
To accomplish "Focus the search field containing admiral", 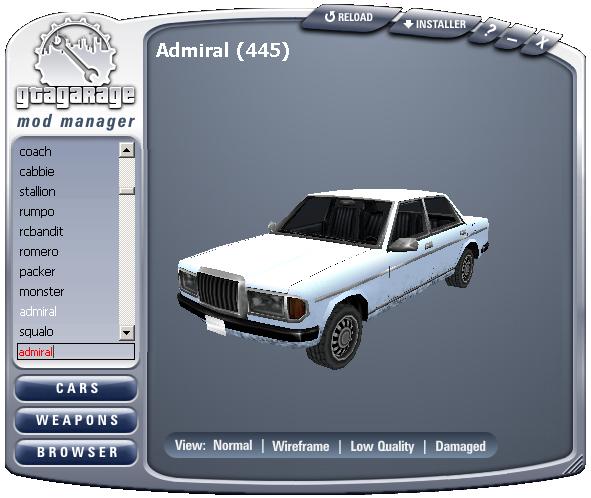I will click(76, 352).
